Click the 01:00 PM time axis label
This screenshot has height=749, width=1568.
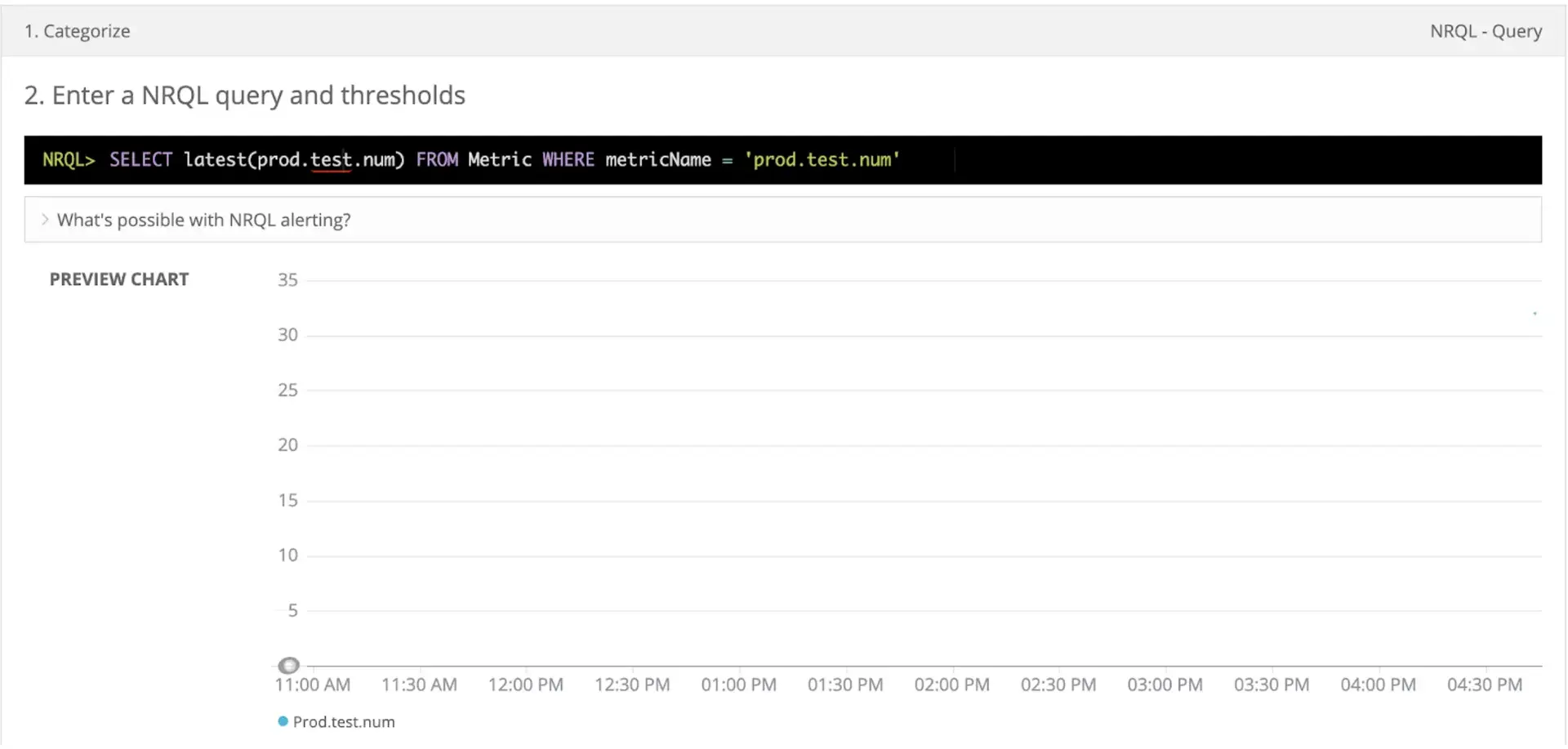(738, 684)
